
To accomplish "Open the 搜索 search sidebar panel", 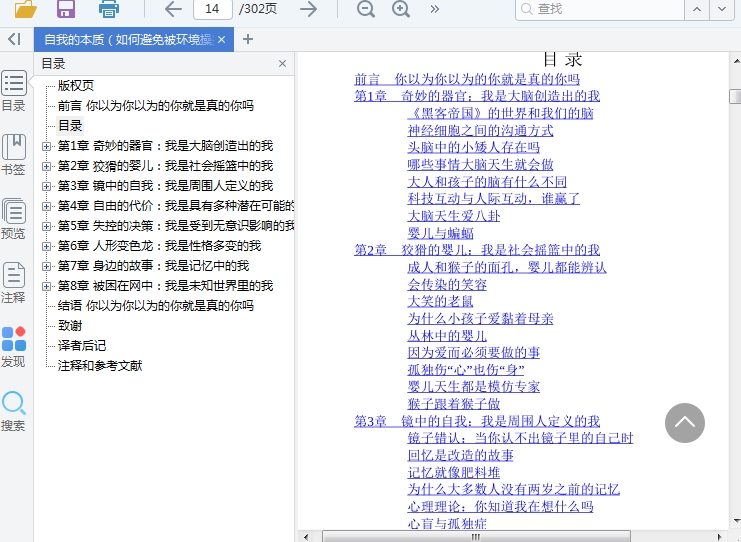I will (x=14, y=411).
